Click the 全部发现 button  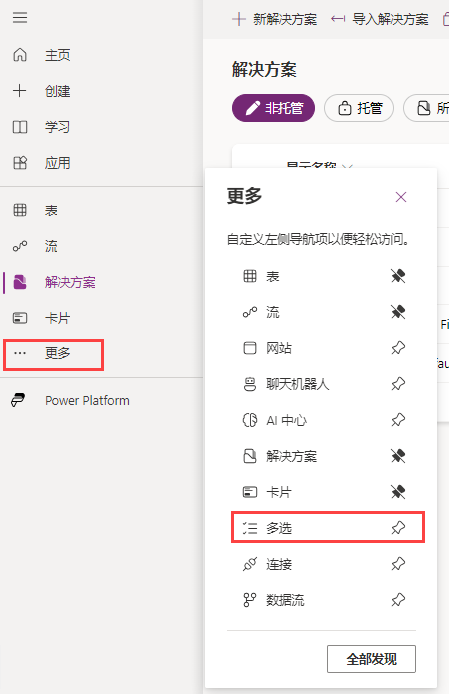pyautogui.click(x=372, y=659)
